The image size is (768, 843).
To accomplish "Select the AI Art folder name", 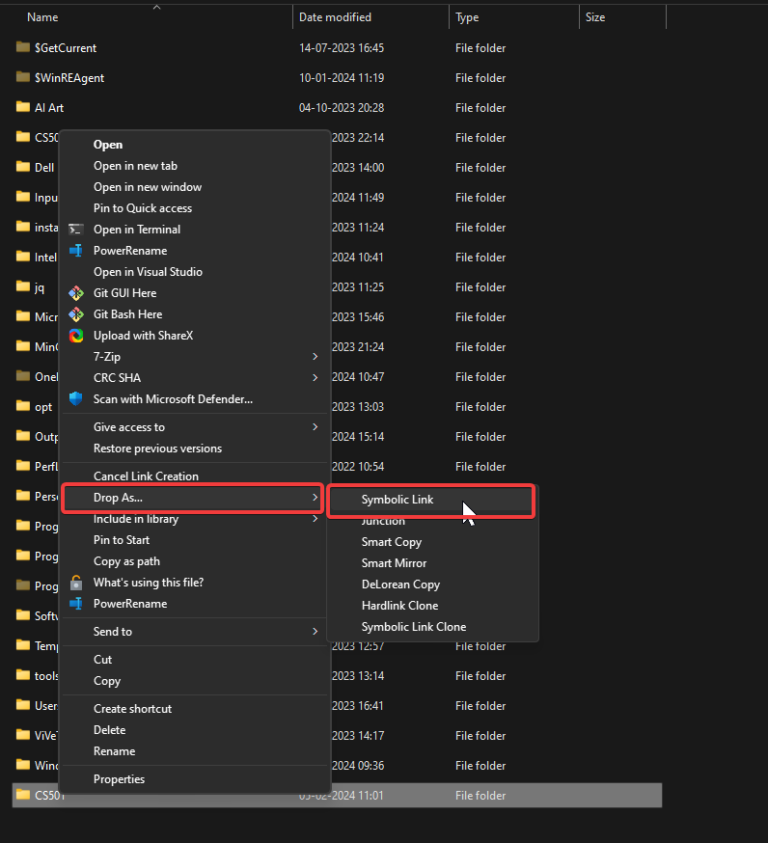I will point(49,108).
